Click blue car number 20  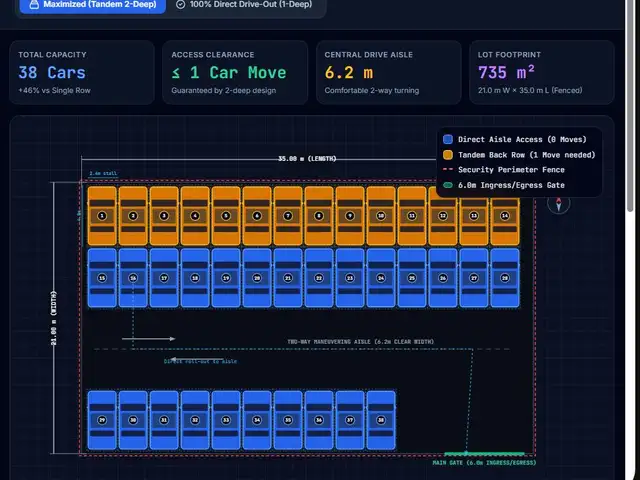257,278
